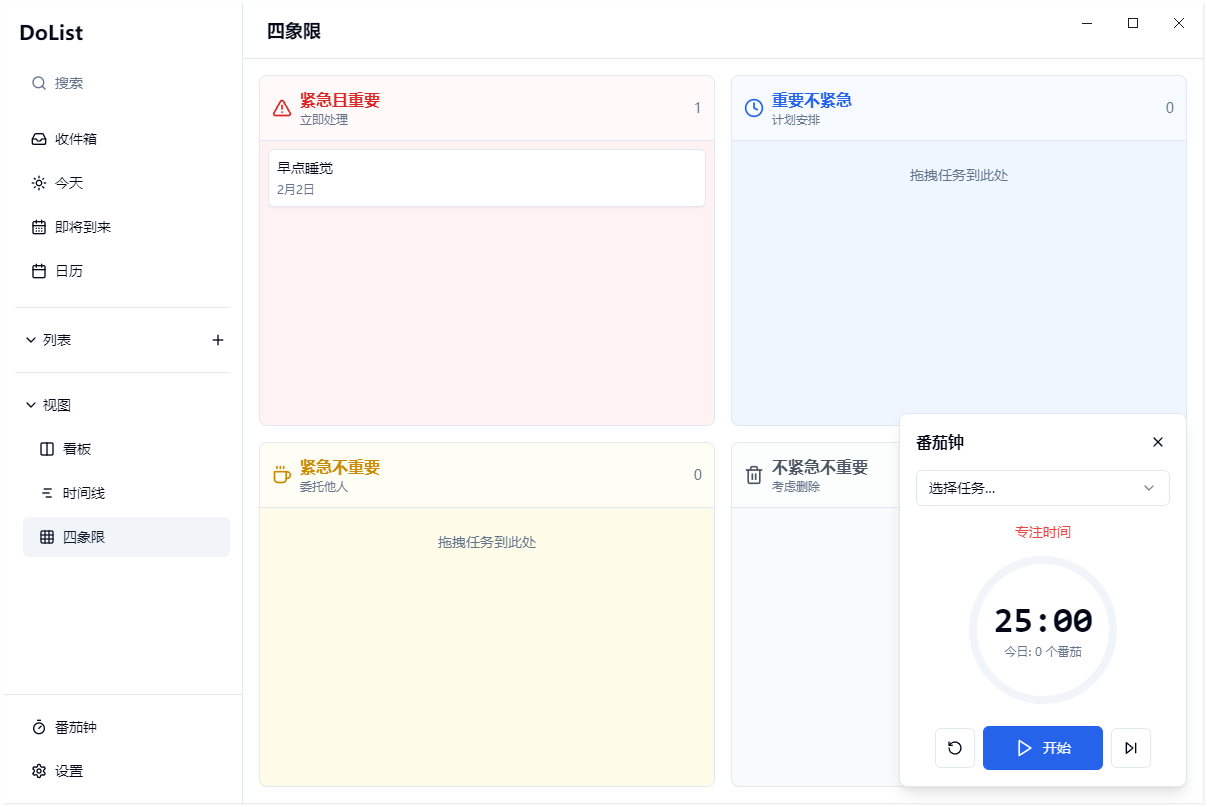Image resolution: width=1207 pixels, height=807 pixels.
Task: Expand the 选择任务 task dropdown
Action: coord(1042,488)
